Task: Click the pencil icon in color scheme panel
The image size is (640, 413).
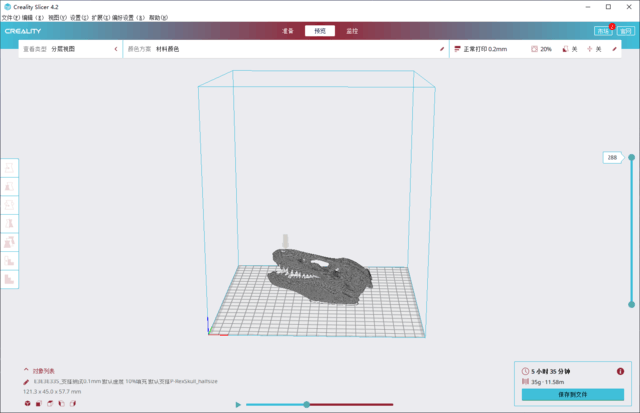Action: [442, 49]
